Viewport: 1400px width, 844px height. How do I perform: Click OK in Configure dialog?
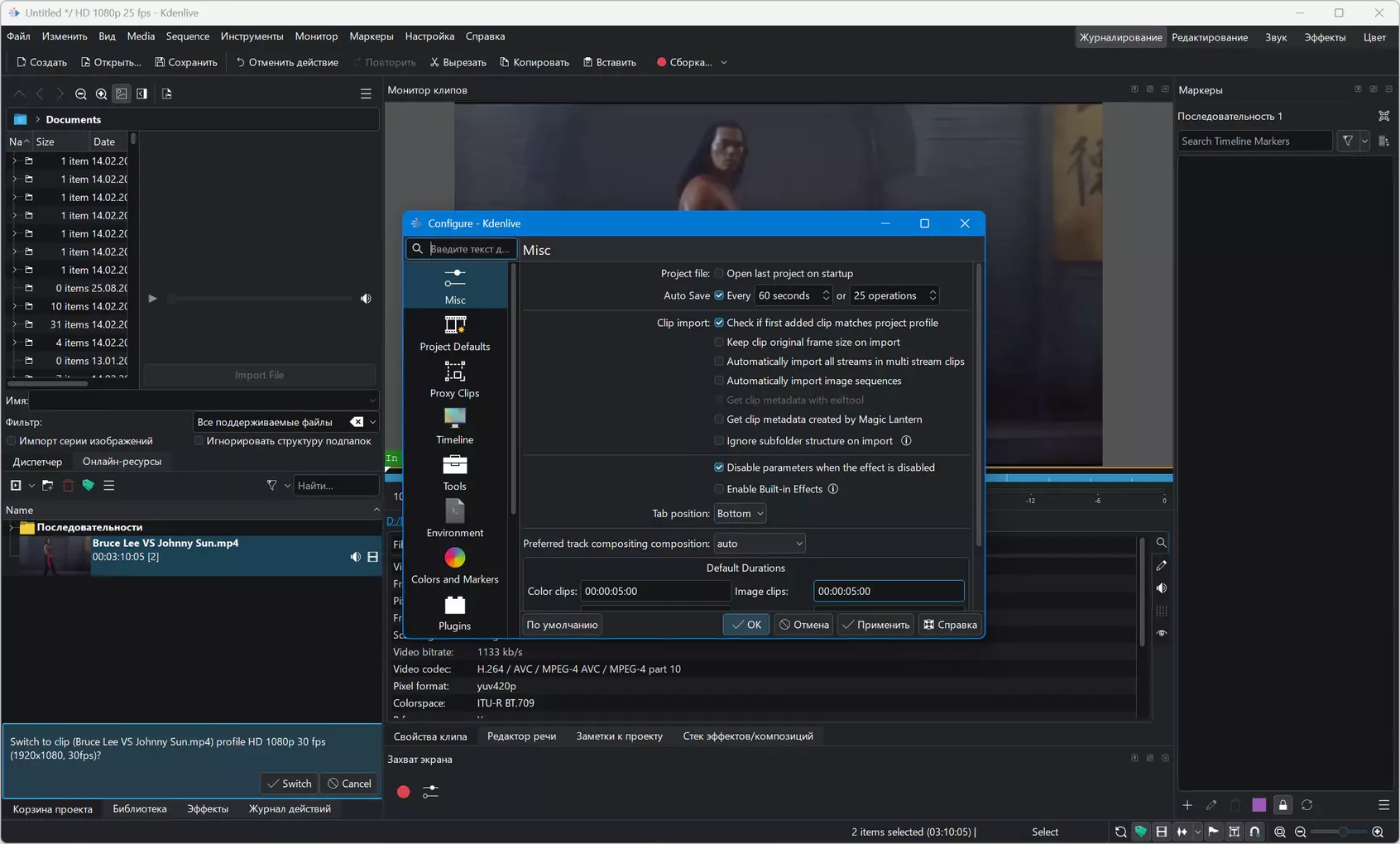pos(746,625)
